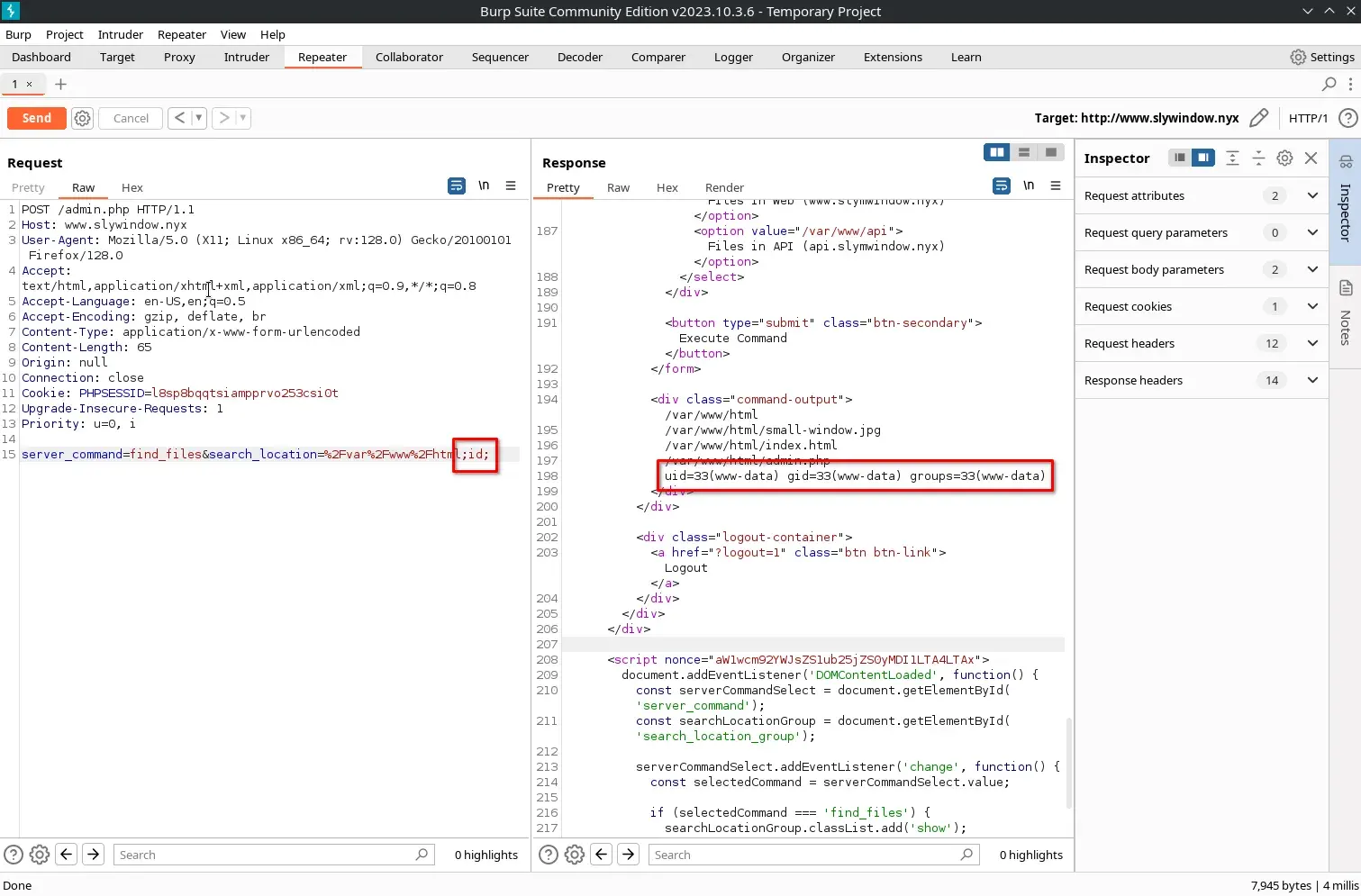Open the previous-requests history dropdown arrow
This screenshot has width=1361, height=896.
click(198, 118)
